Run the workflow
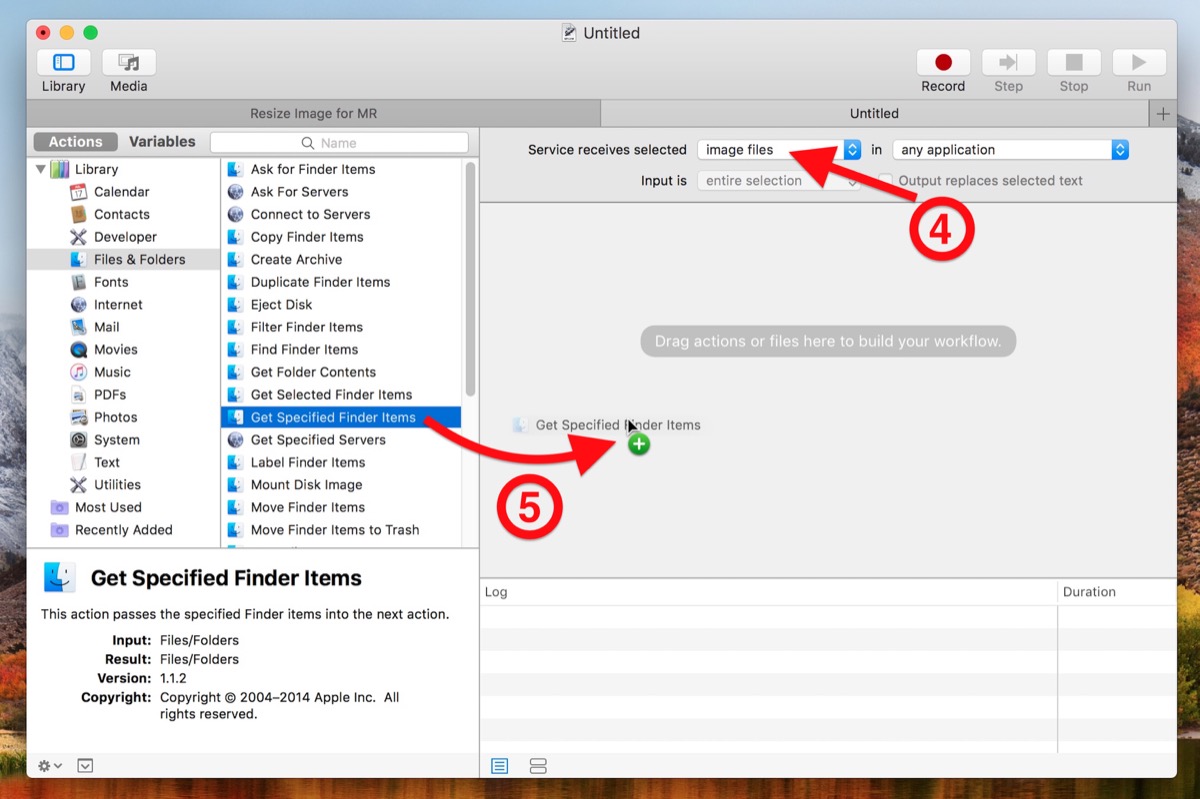The height and width of the screenshot is (799, 1200). [x=1138, y=61]
